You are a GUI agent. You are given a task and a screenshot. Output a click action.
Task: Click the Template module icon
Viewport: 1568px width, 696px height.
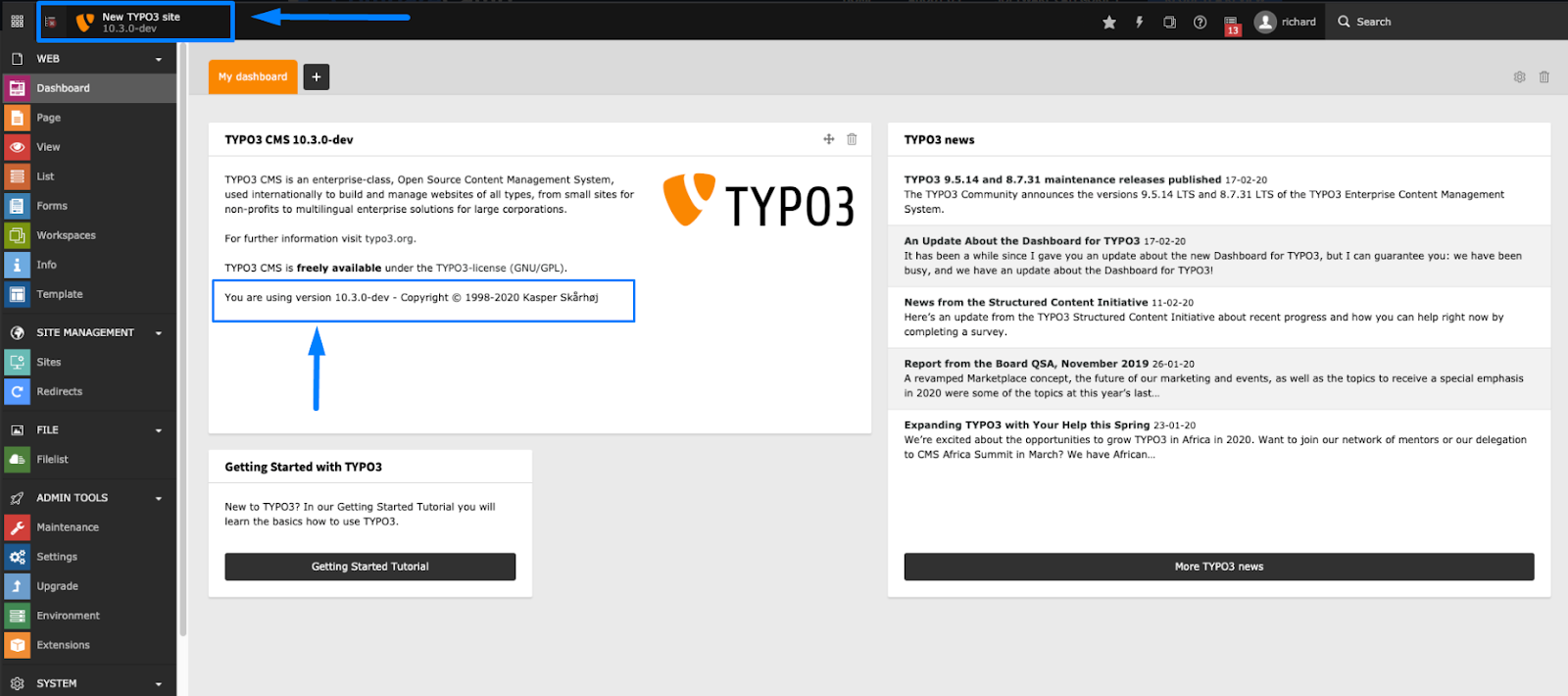[17, 294]
